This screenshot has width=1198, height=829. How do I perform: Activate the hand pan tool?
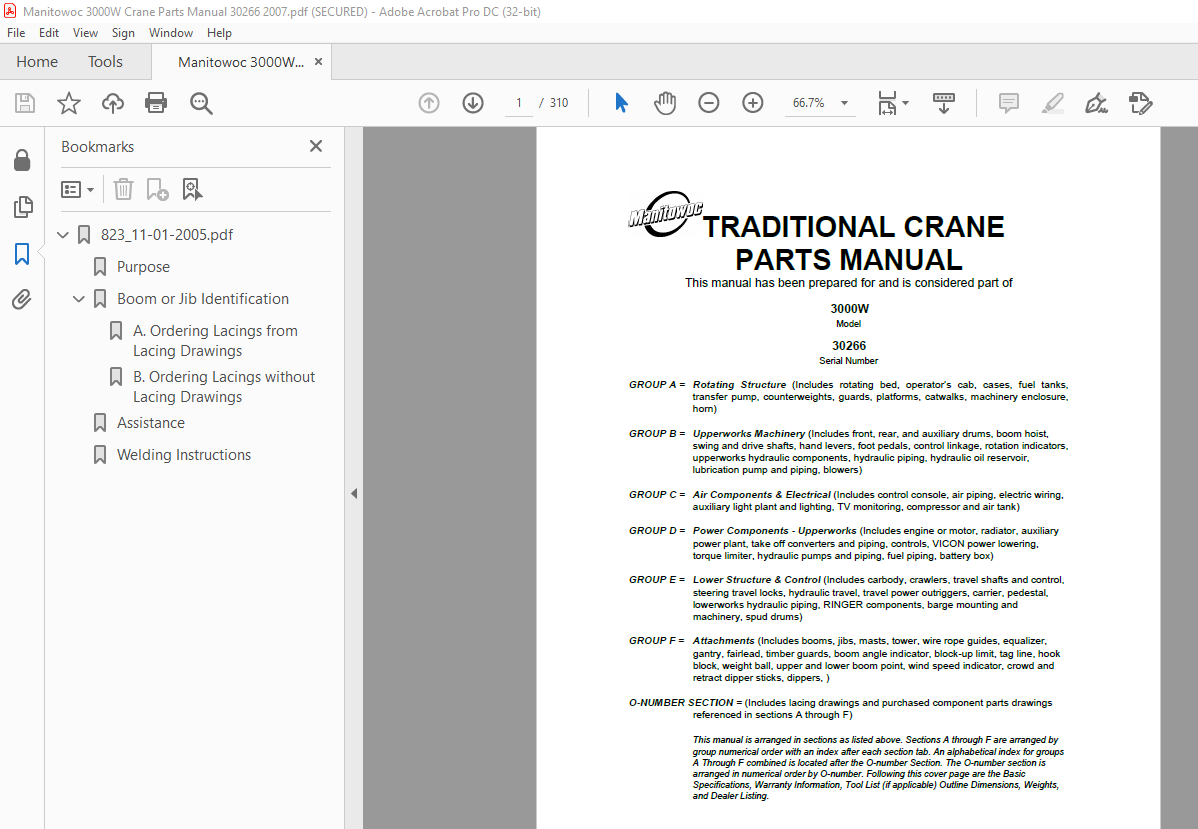coord(665,103)
